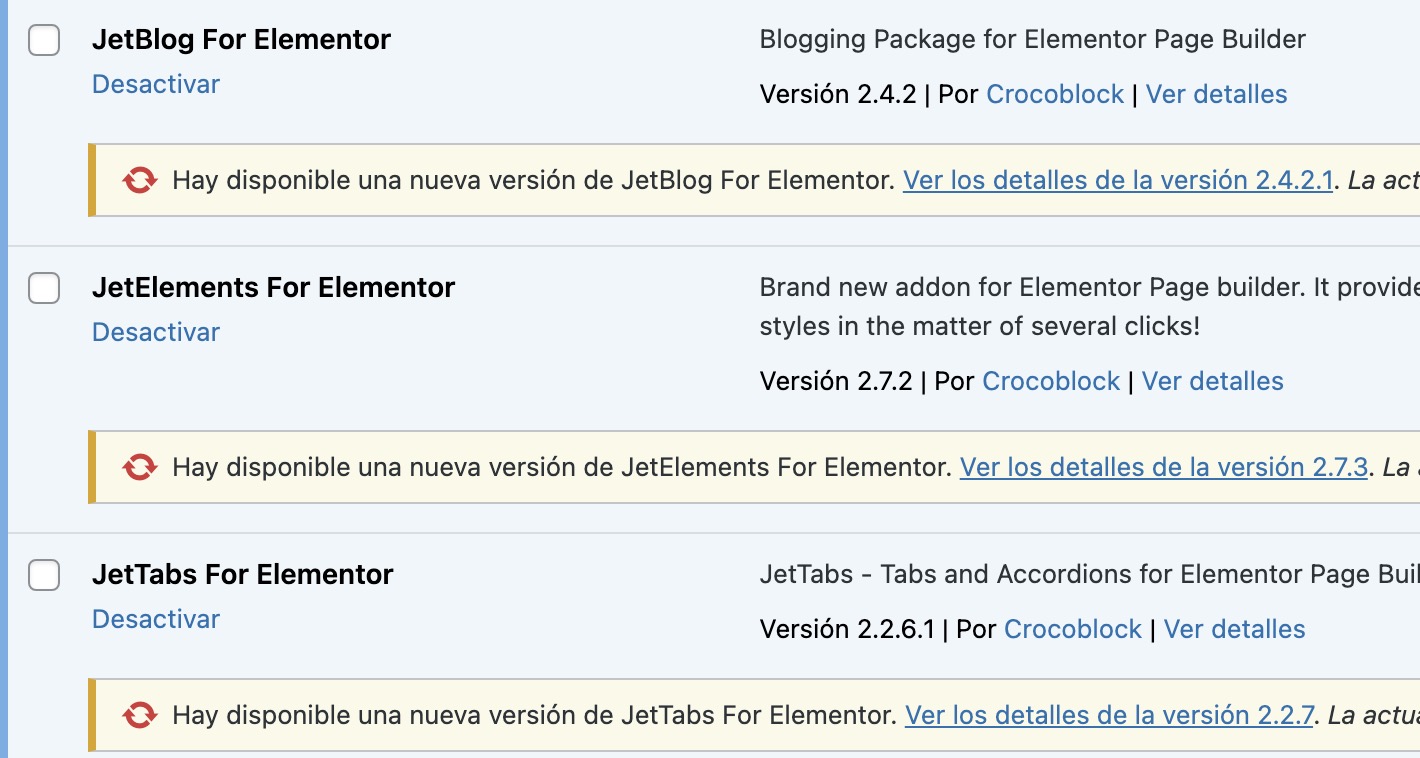Check the JetTabs For Elementor checkbox

pos(44,575)
